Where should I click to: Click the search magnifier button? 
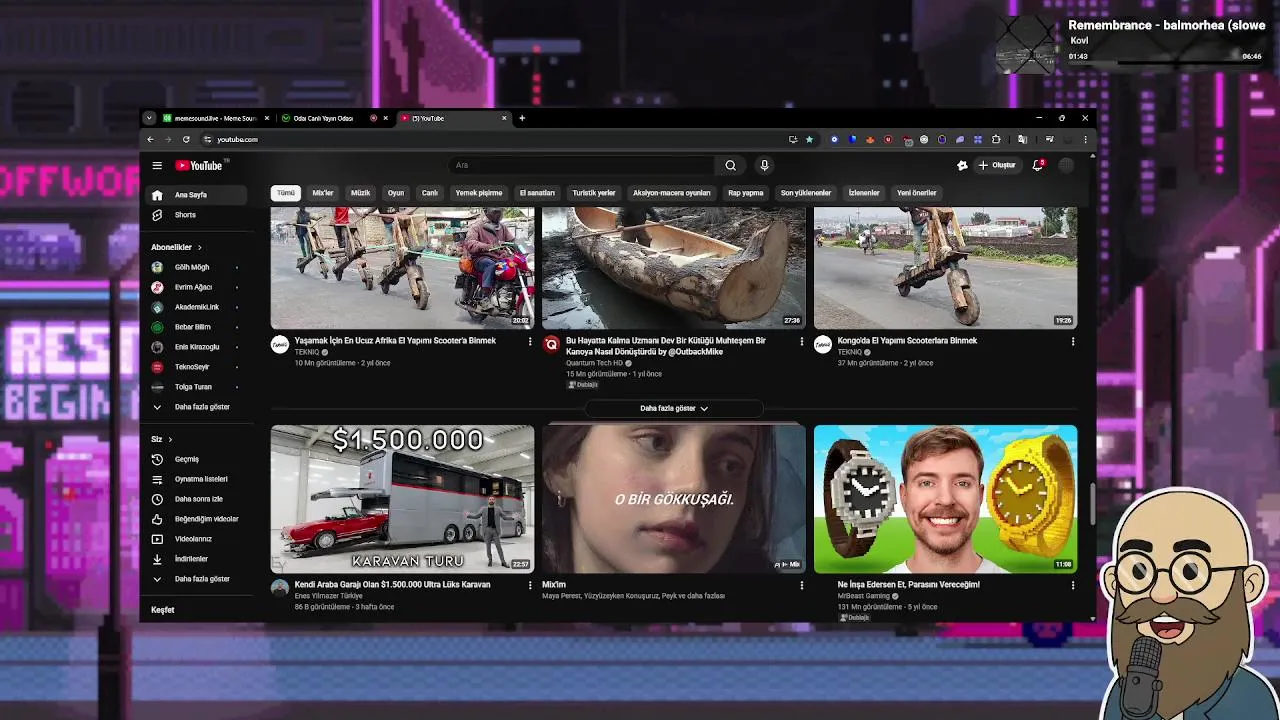[730, 165]
